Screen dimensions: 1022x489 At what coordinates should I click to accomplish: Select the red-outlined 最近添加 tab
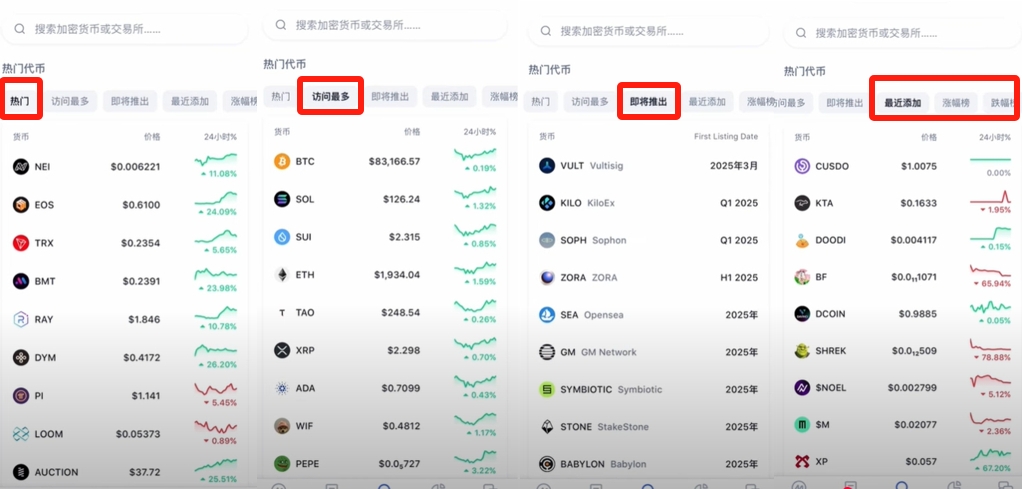(902, 103)
